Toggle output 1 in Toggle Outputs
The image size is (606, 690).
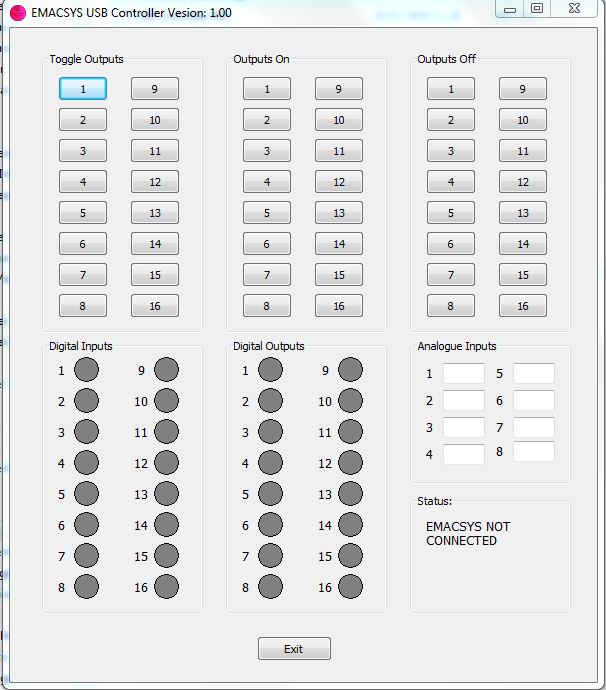83,89
